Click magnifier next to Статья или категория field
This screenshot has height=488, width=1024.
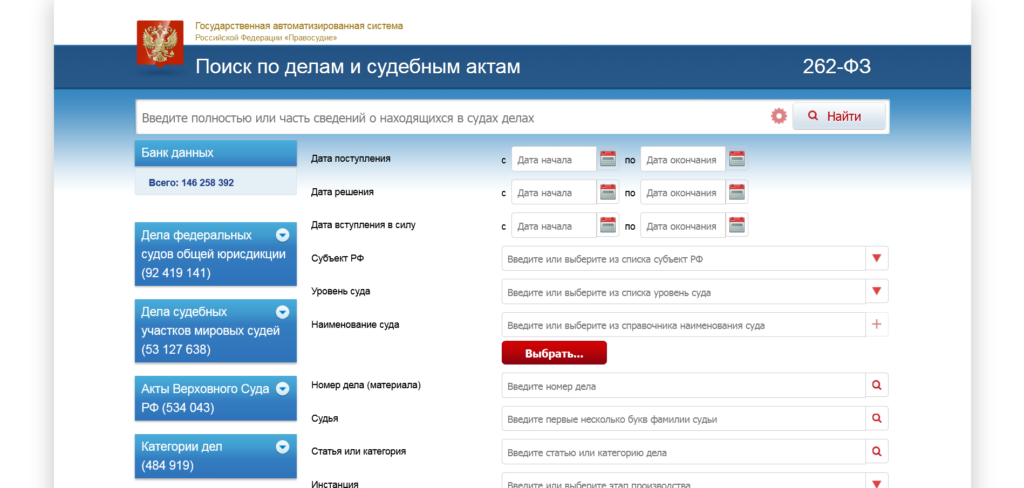877,452
